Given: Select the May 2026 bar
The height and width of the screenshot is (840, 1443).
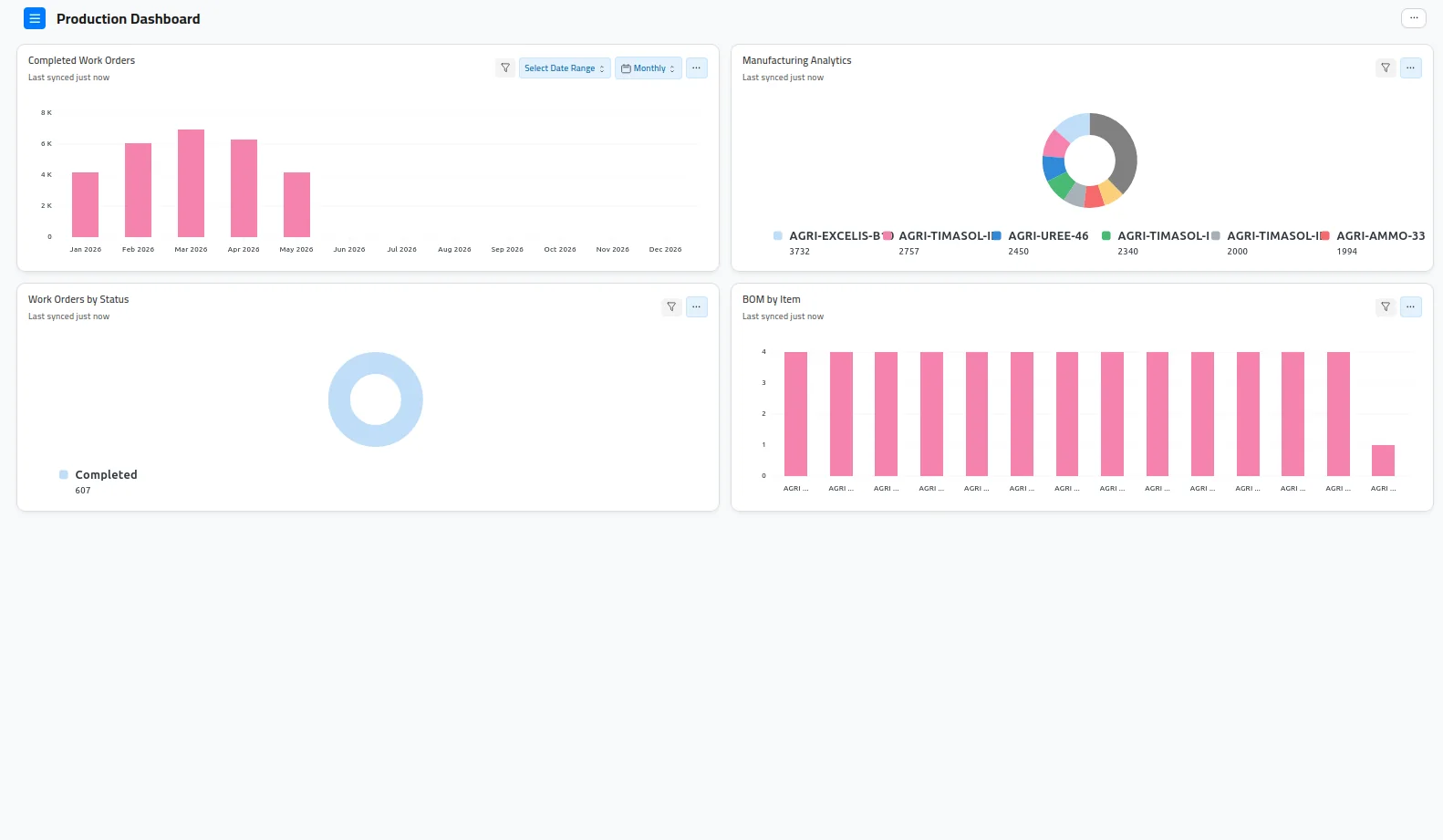Looking at the screenshot, I should pyautogui.click(x=297, y=205).
